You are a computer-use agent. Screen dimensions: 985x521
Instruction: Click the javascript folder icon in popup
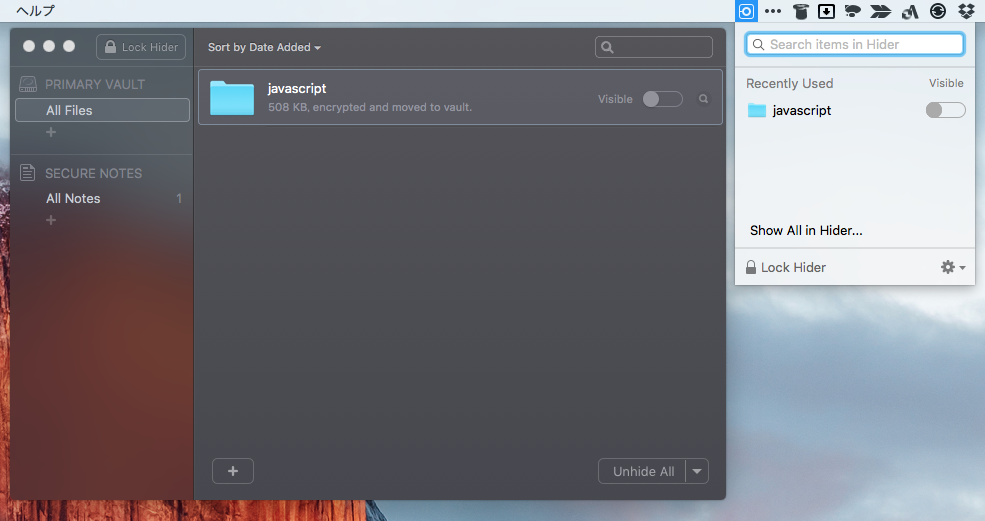[x=757, y=111]
